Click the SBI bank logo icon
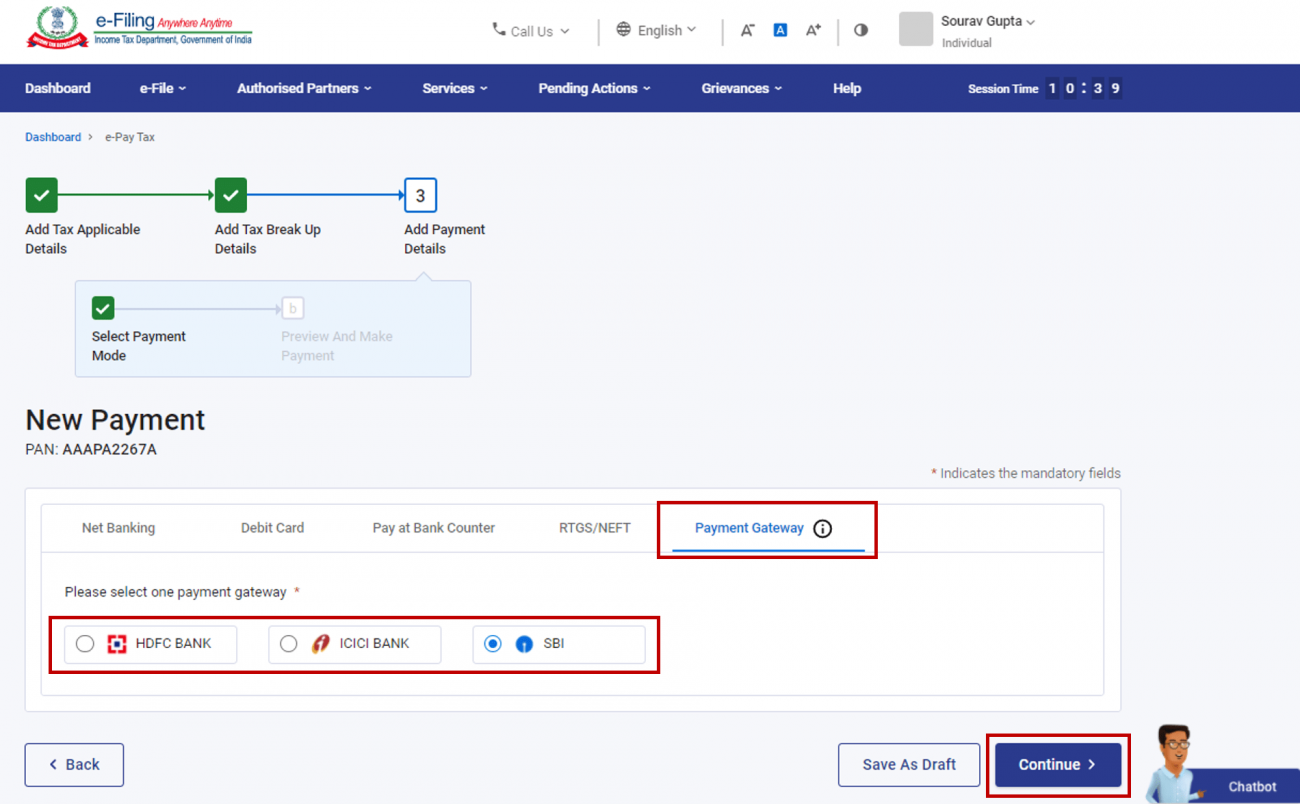The width and height of the screenshot is (1300, 804). pyautogui.click(x=524, y=643)
